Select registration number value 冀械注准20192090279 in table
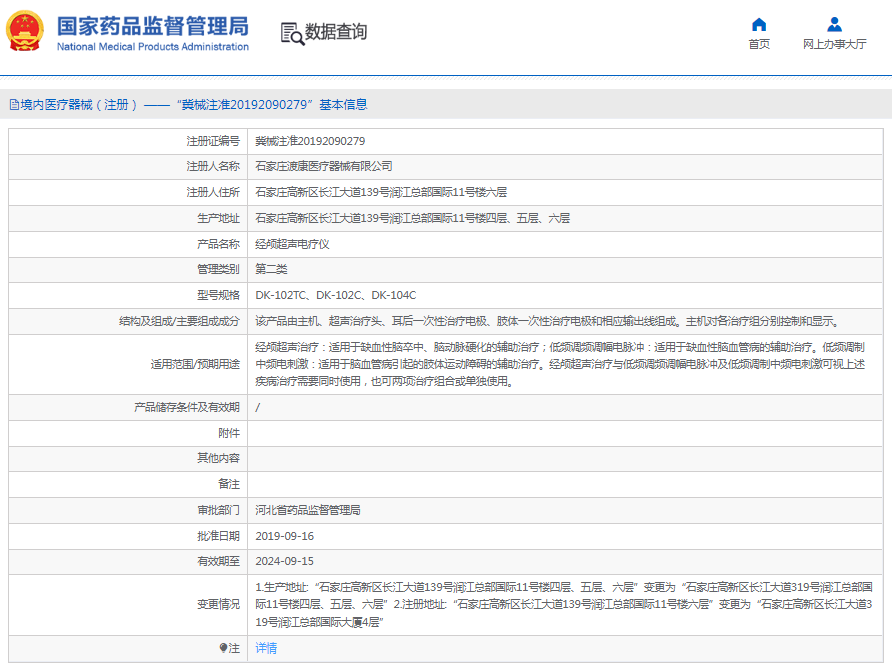 (310, 141)
